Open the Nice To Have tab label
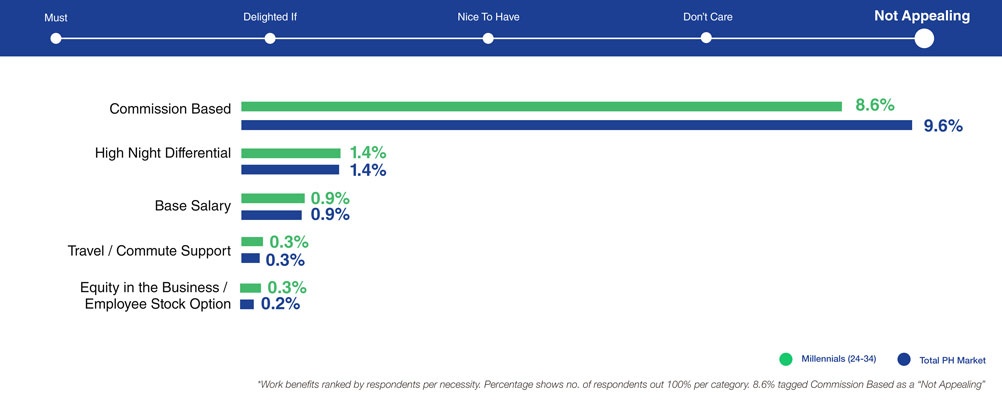 tap(488, 17)
